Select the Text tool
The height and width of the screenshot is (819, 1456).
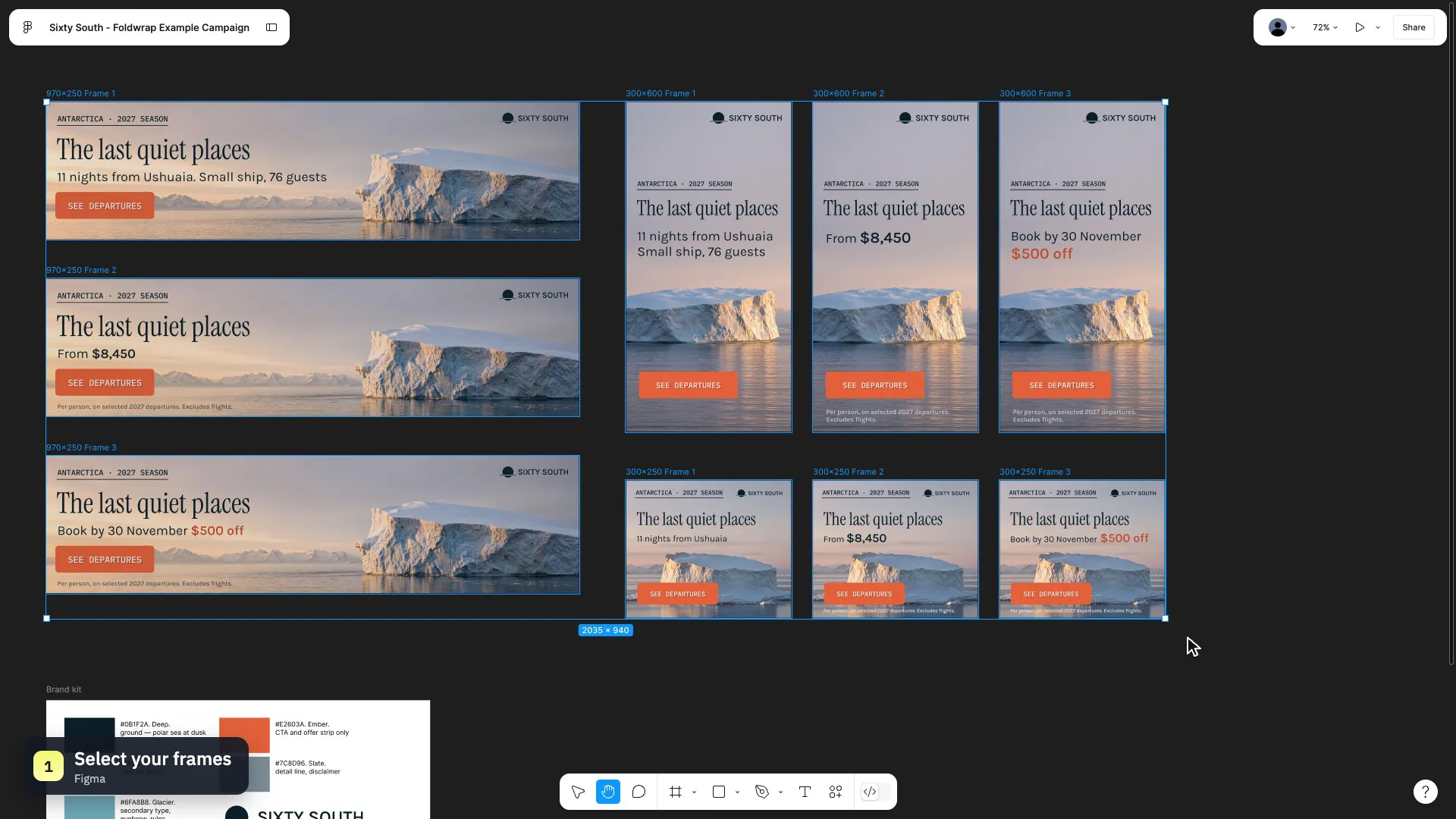tap(805, 792)
